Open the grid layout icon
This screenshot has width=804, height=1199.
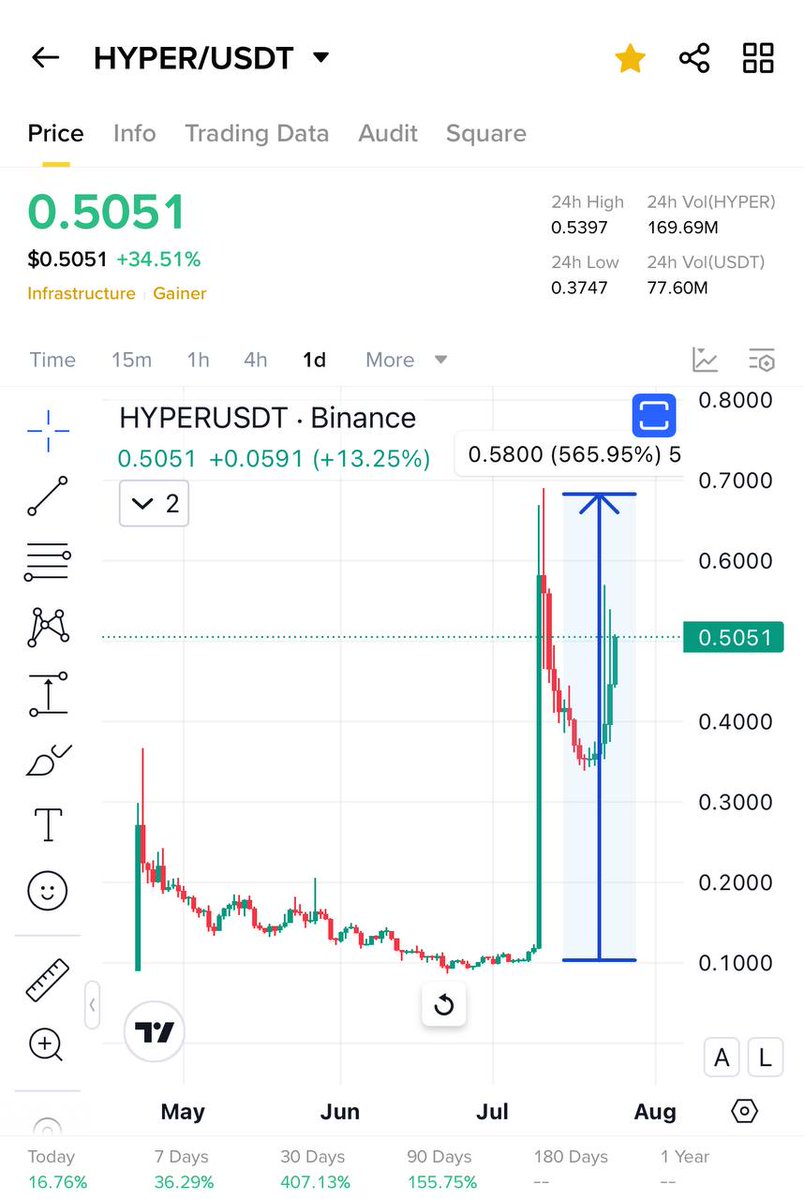[758, 58]
